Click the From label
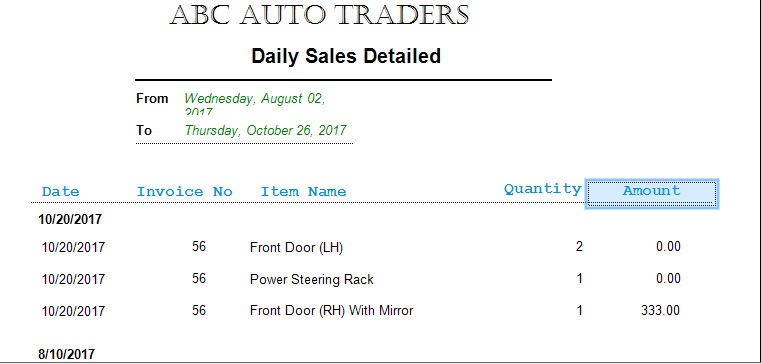 coord(152,99)
